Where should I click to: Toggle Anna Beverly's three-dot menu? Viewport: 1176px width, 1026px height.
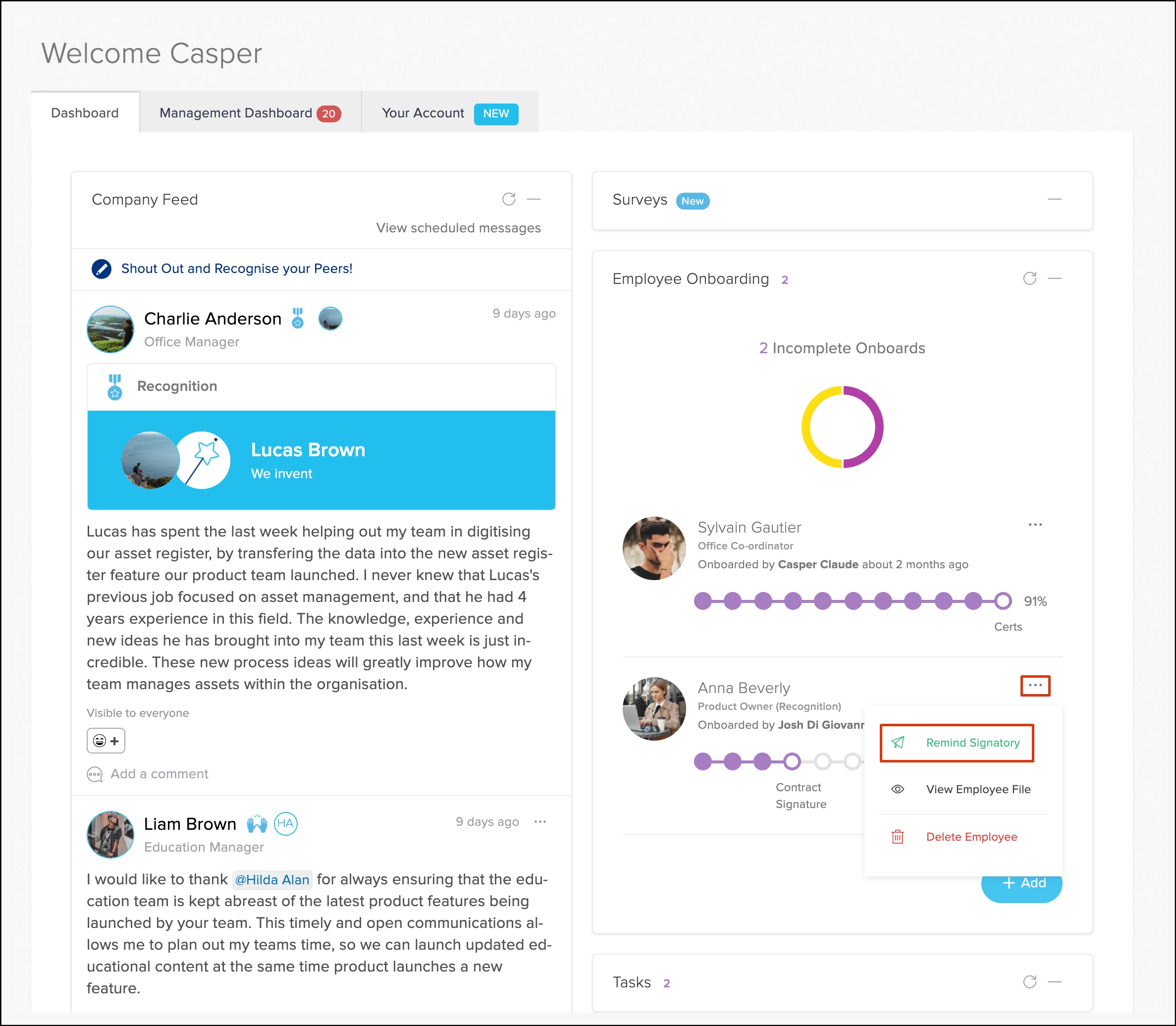pos(1035,685)
